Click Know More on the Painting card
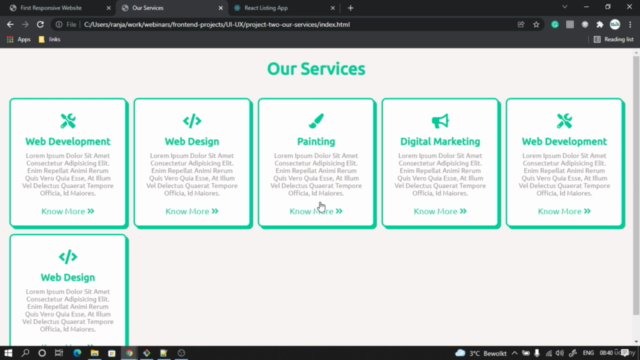Screen dimensions: 640x360 coord(316,211)
